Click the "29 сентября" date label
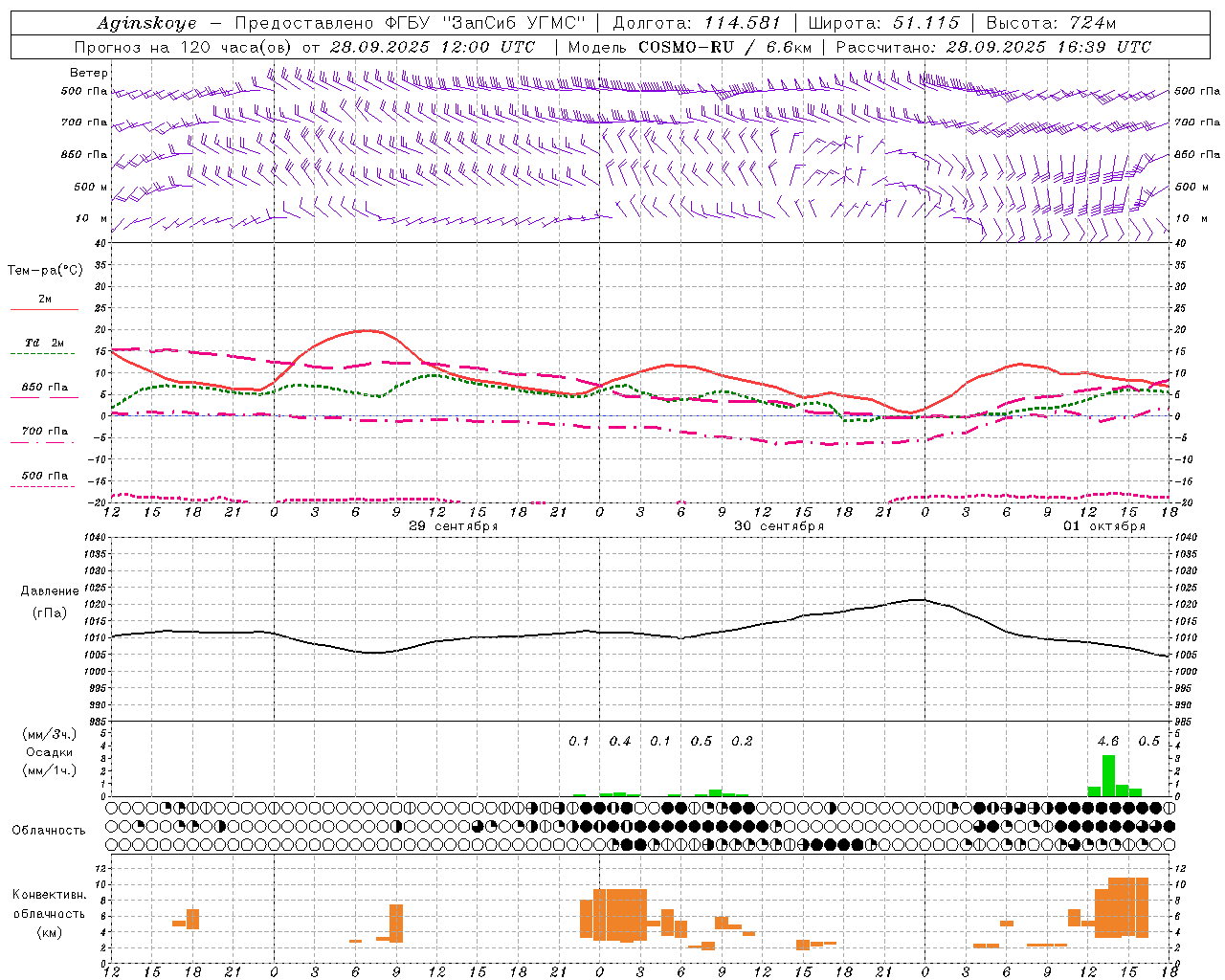The image size is (1225, 980). (454, 526)
